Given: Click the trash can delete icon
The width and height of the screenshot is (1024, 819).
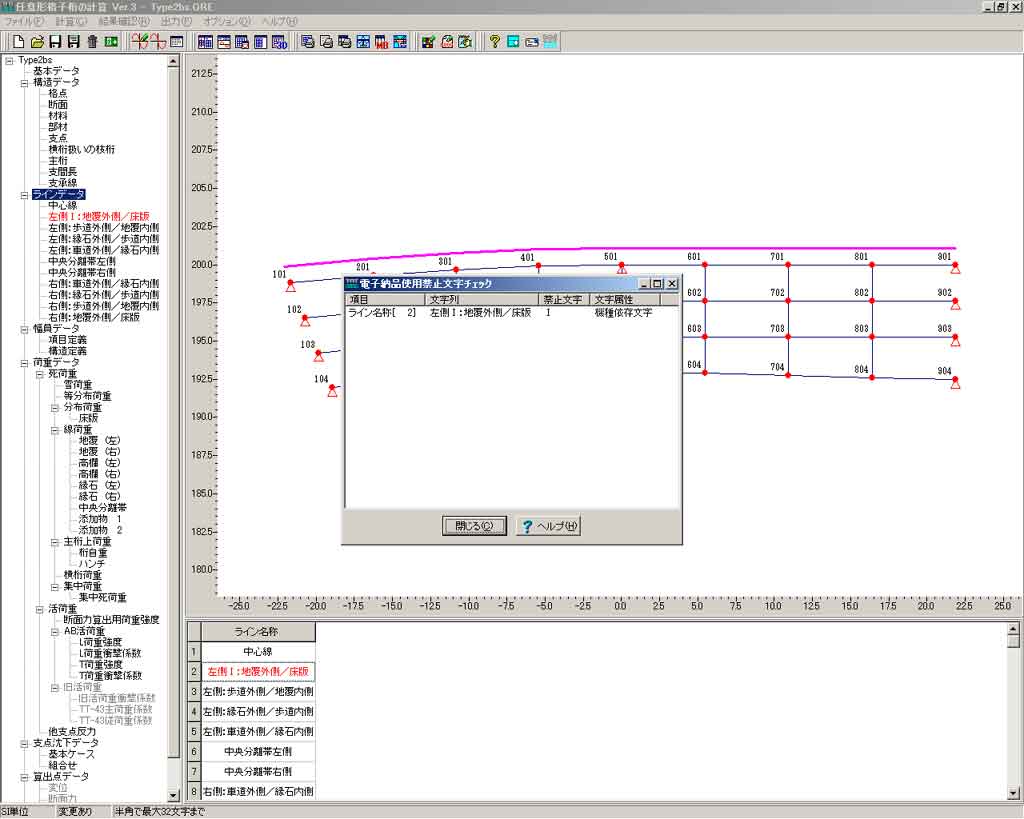Looking at the screenshot, I should pyautogui.click(x=92, y=42).
